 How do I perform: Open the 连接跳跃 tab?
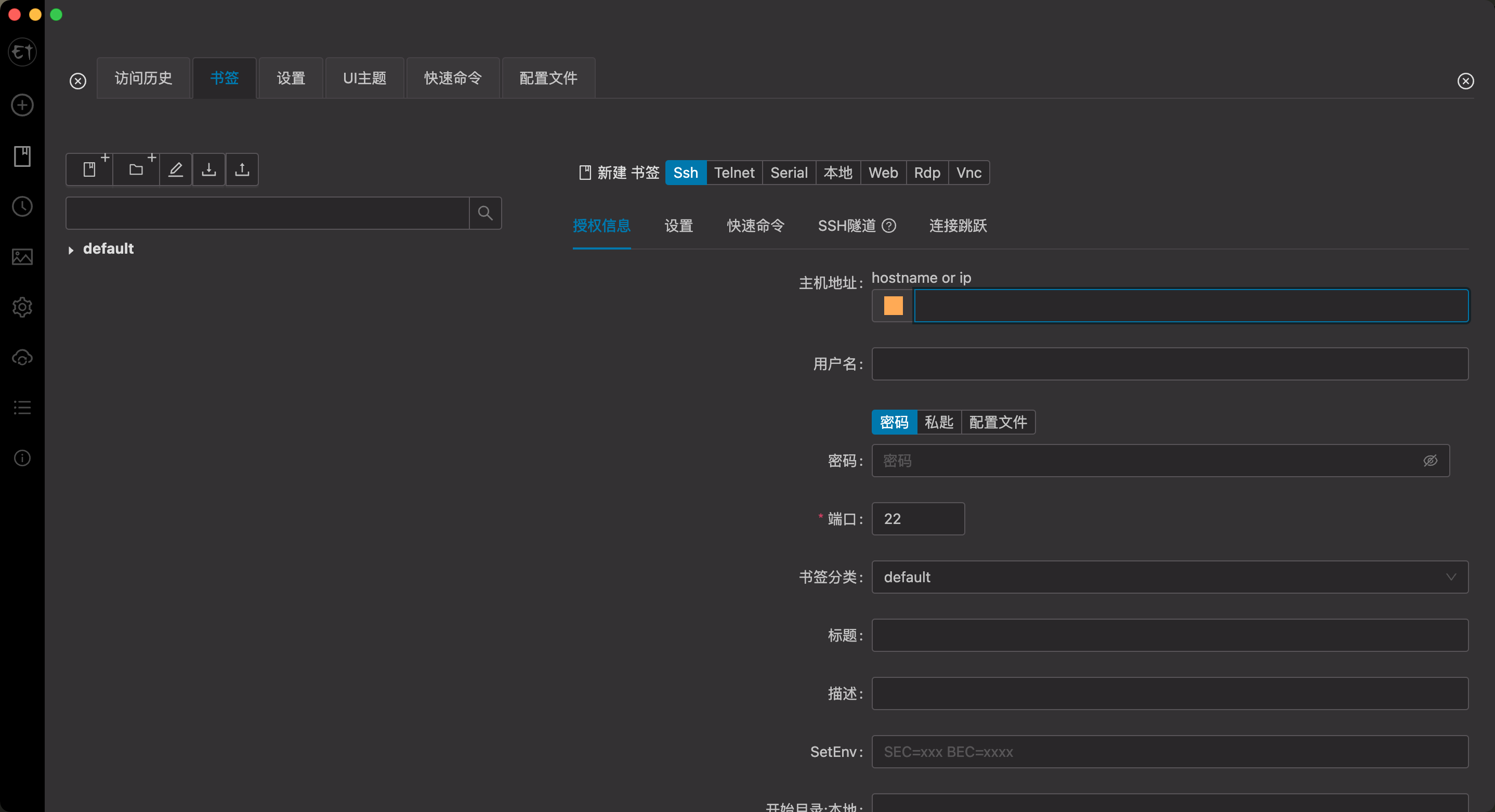pos(958,226)
